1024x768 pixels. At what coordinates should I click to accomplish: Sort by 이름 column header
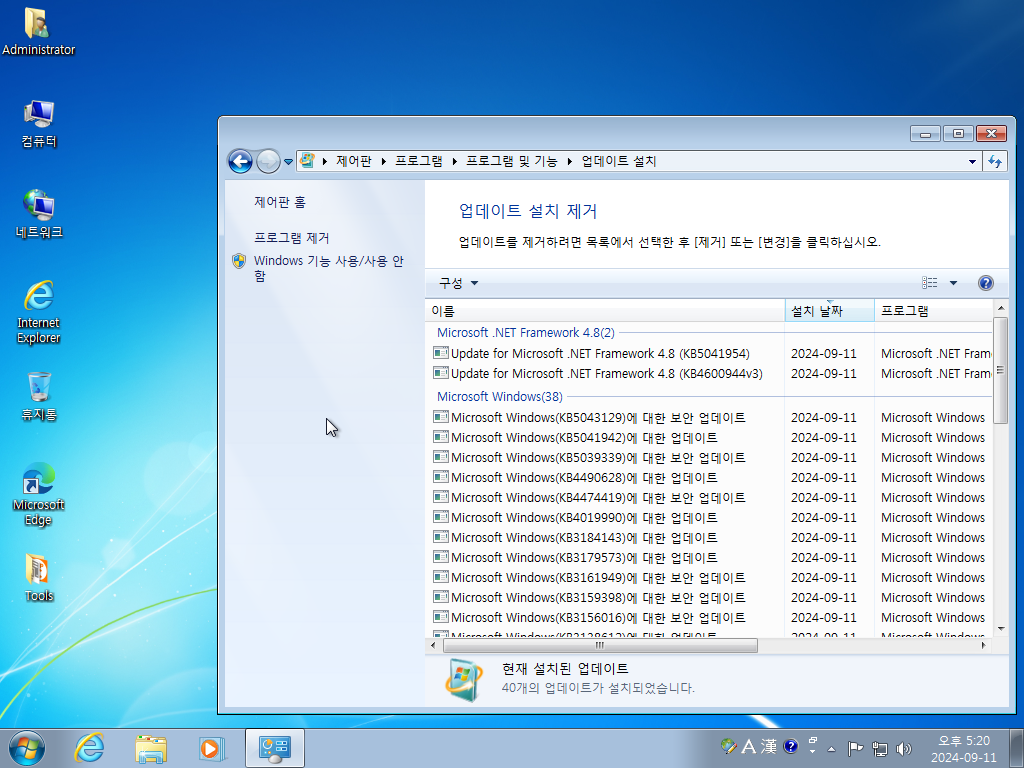[x=605, y=311]
